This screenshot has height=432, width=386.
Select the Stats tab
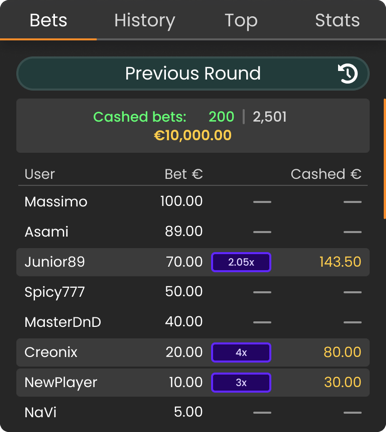pos(337,20)
